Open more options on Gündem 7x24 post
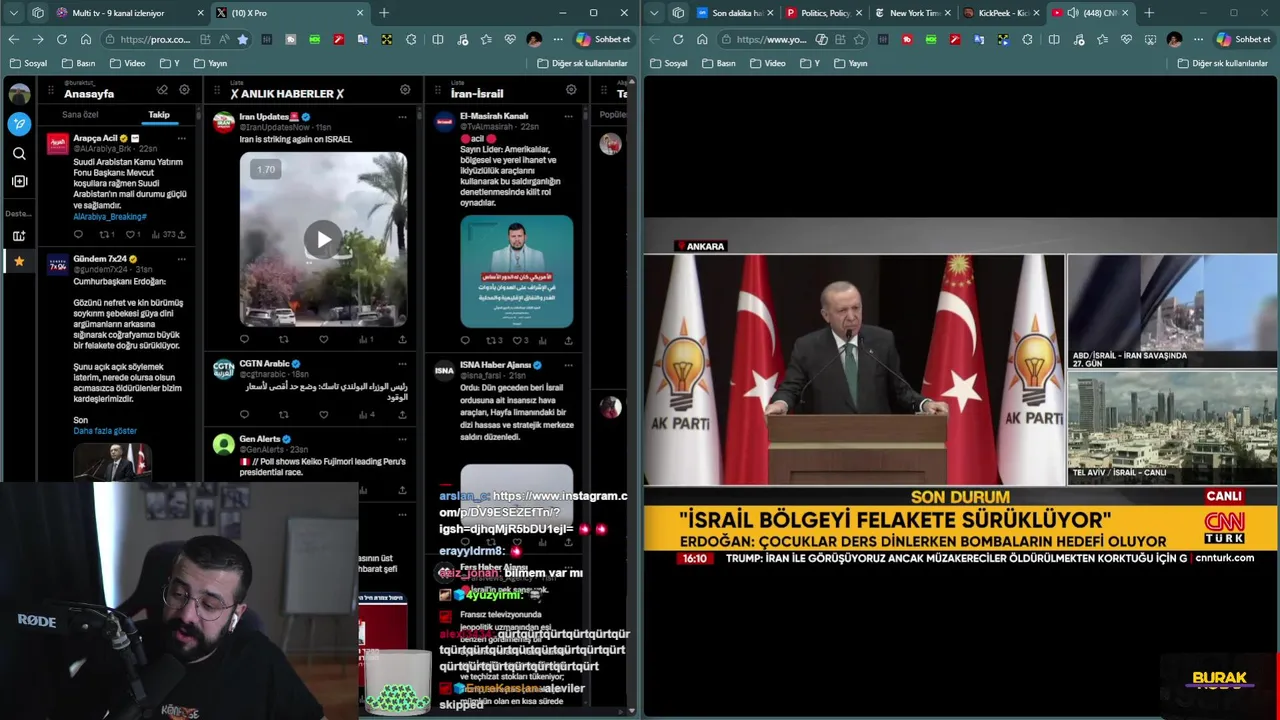 (x=181, y=258)
